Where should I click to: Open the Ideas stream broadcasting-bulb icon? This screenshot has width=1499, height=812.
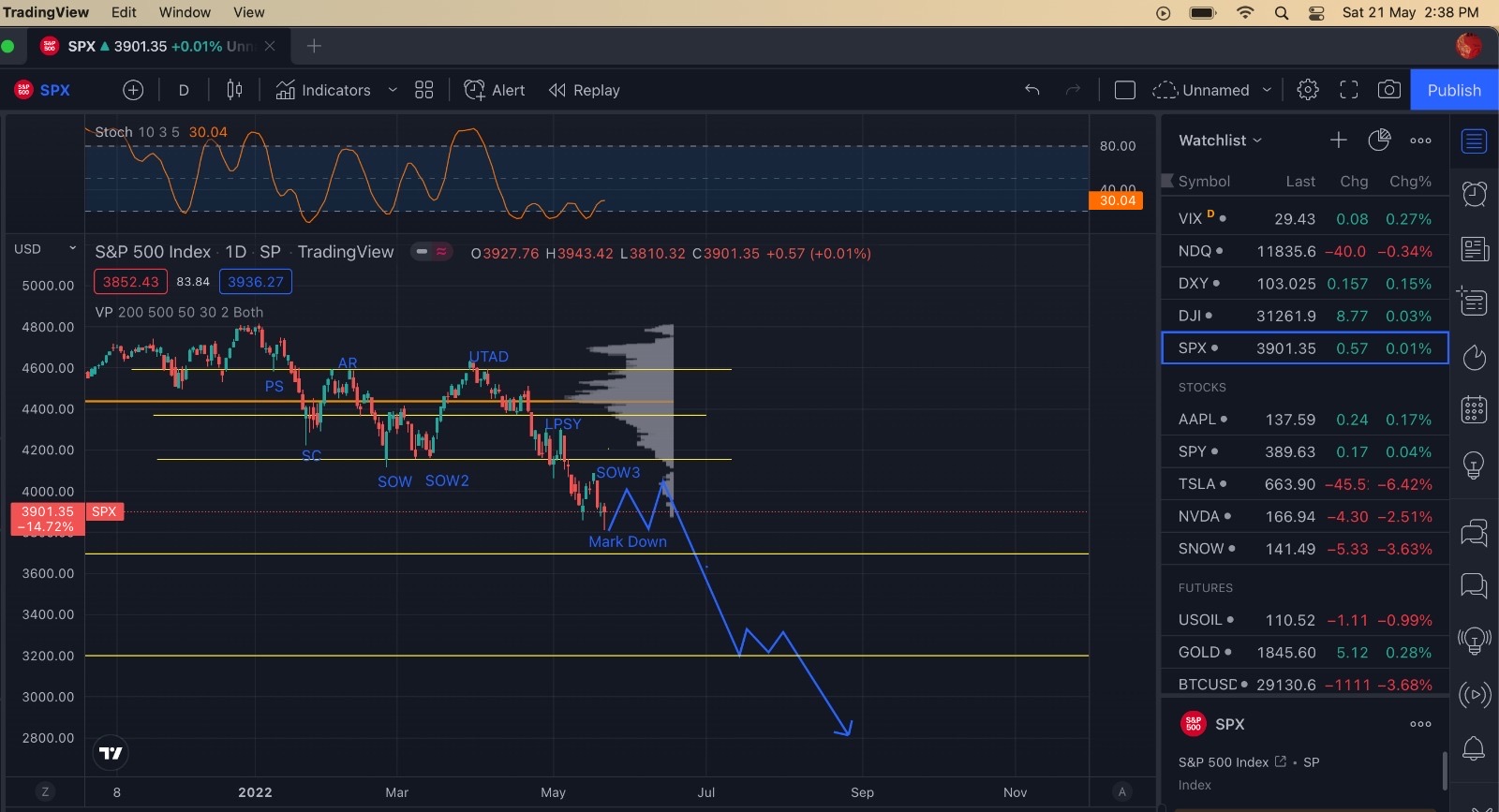1474,641
